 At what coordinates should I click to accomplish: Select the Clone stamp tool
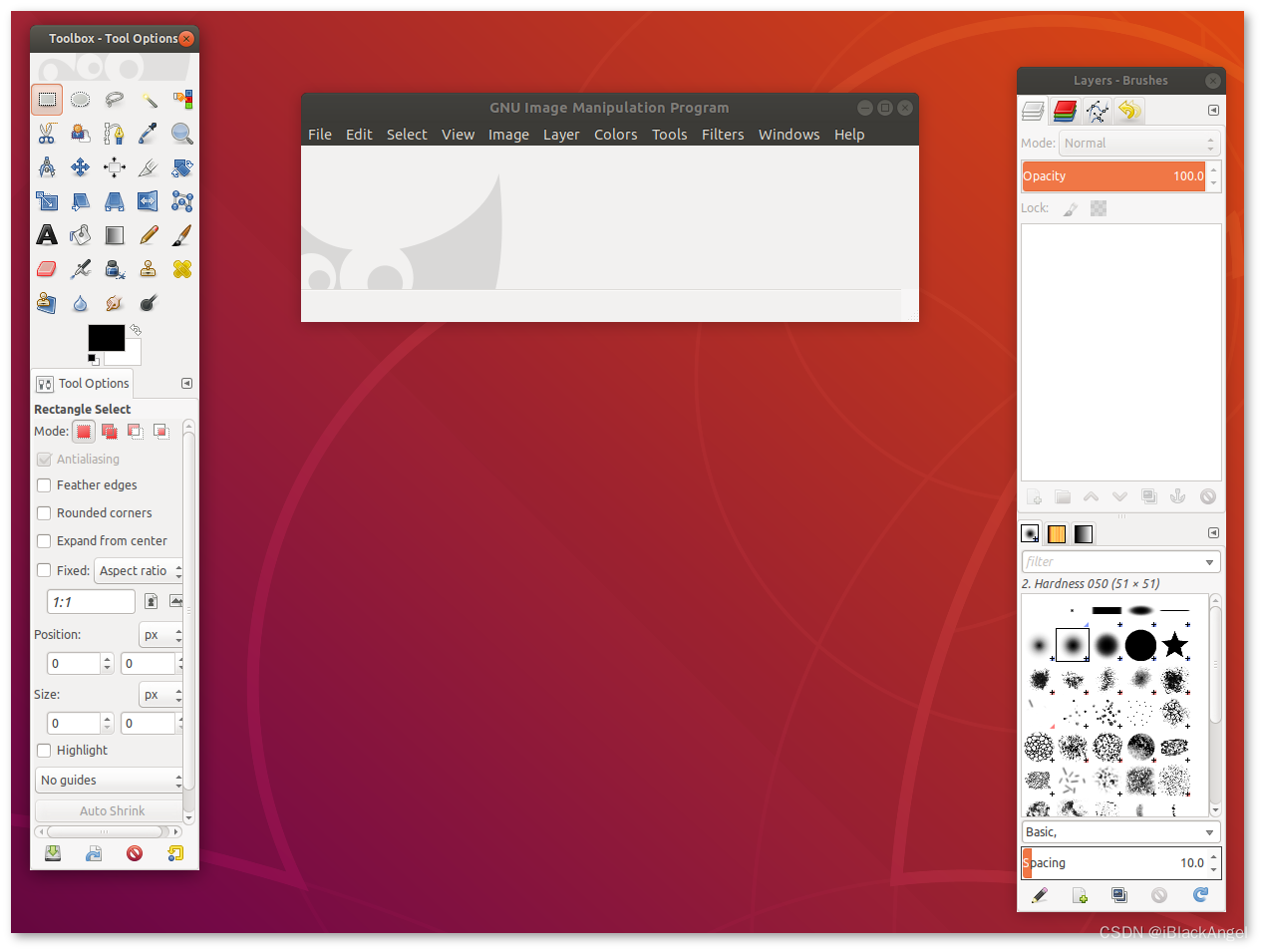(x=149, y=269)
